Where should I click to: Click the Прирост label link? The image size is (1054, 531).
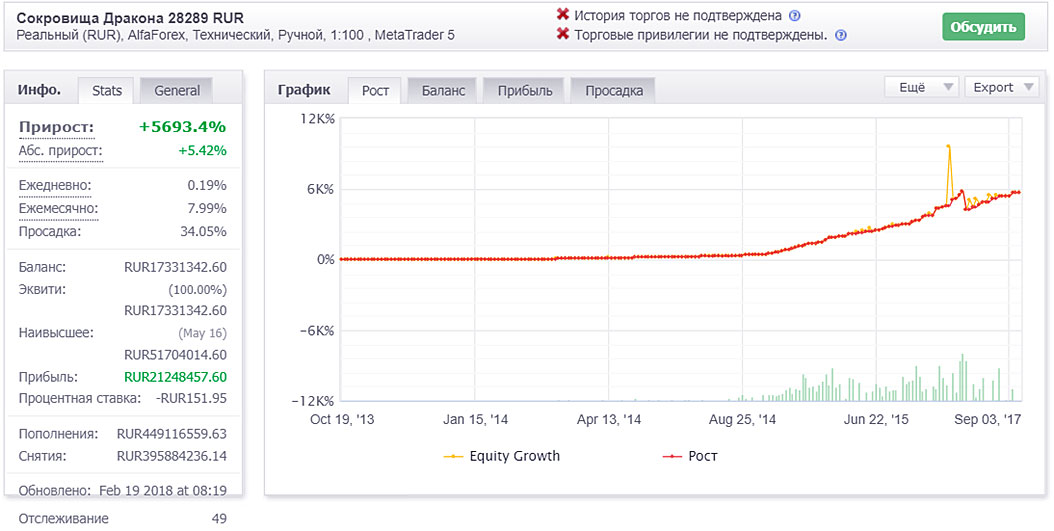point(56,127)
